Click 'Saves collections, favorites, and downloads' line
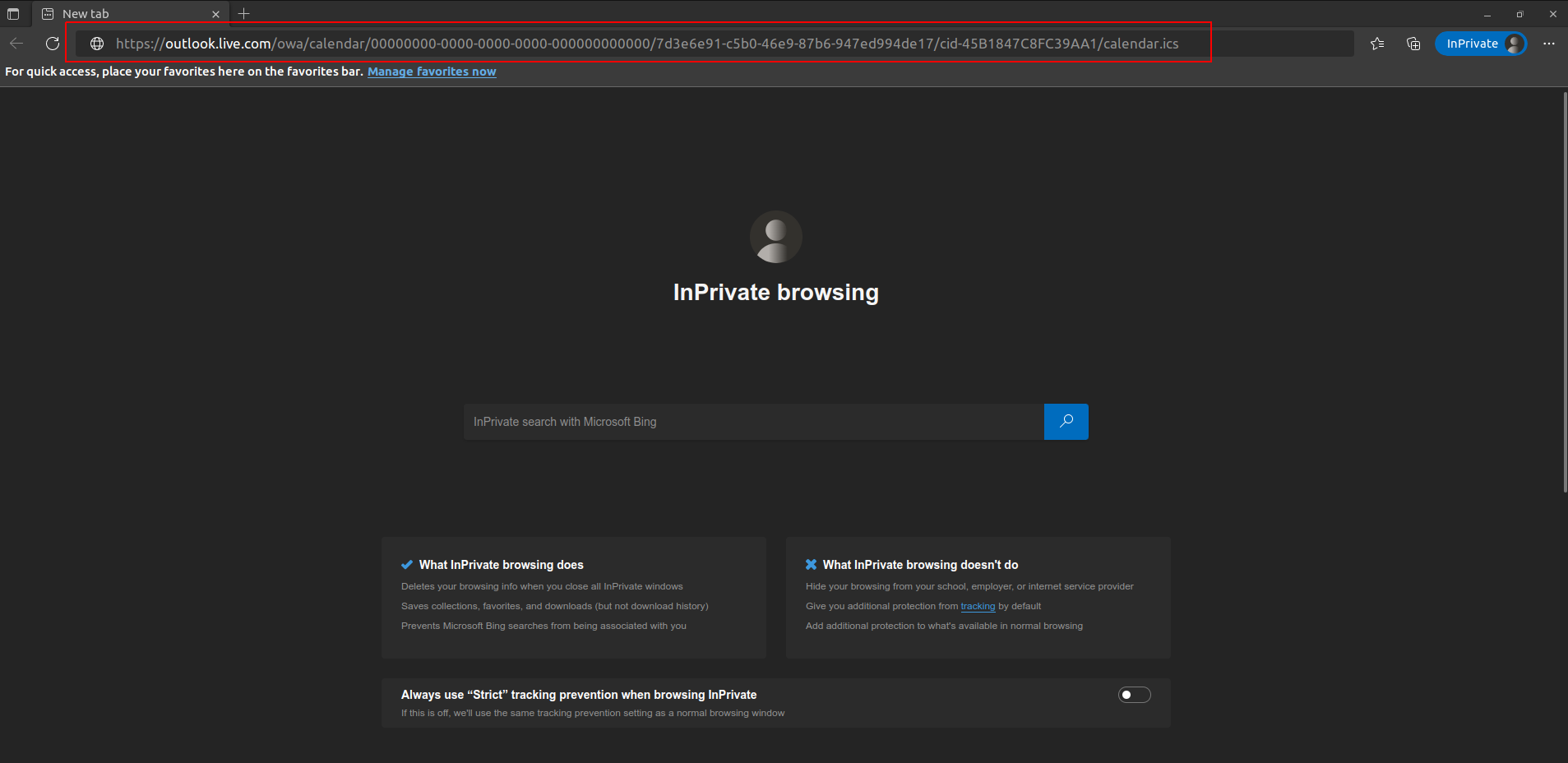Viewport: 1568px width, 763px height. (555, 606)
